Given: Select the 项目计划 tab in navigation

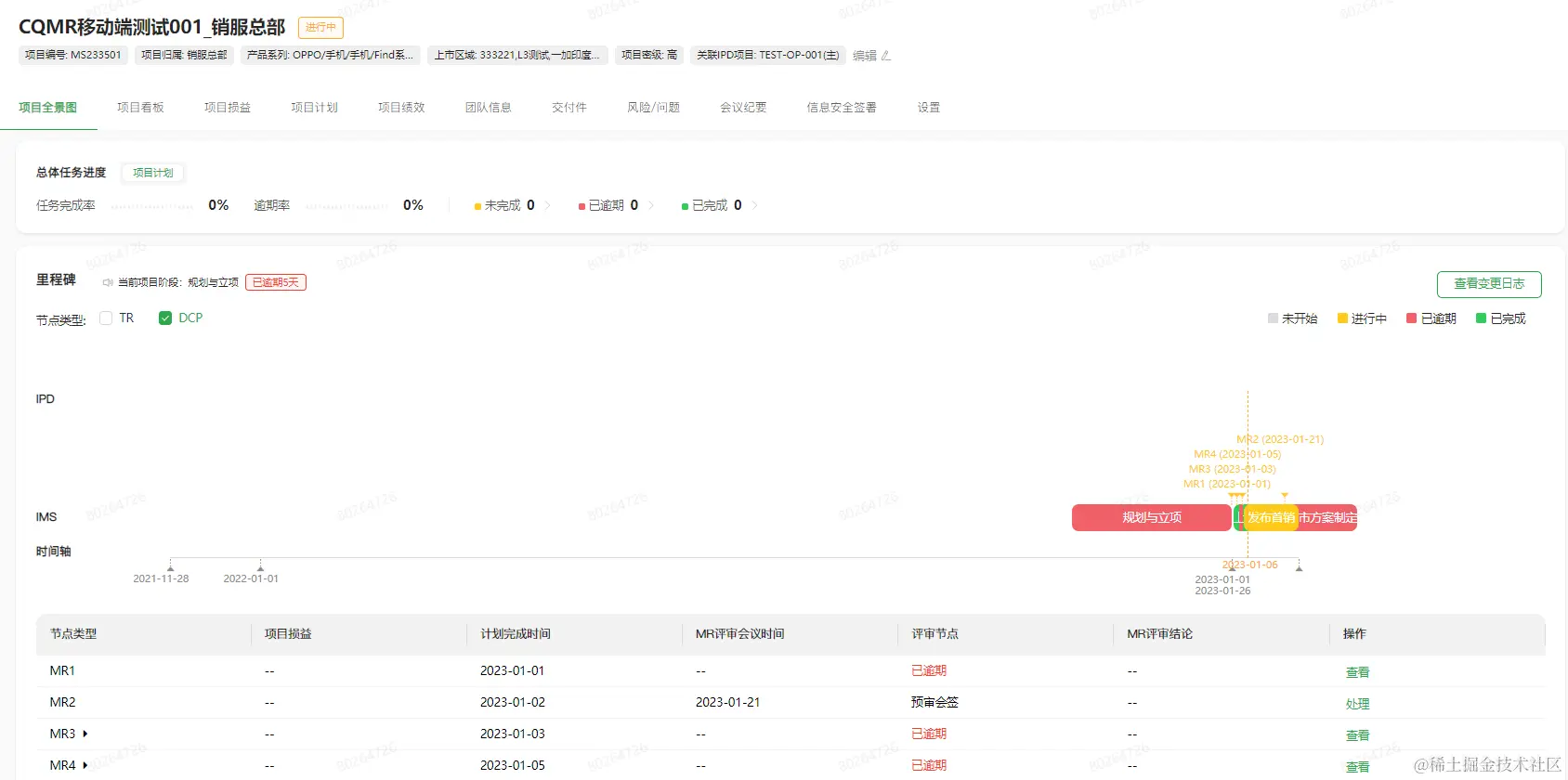Looking at the screenshot, I should click(x=314, y=108).
